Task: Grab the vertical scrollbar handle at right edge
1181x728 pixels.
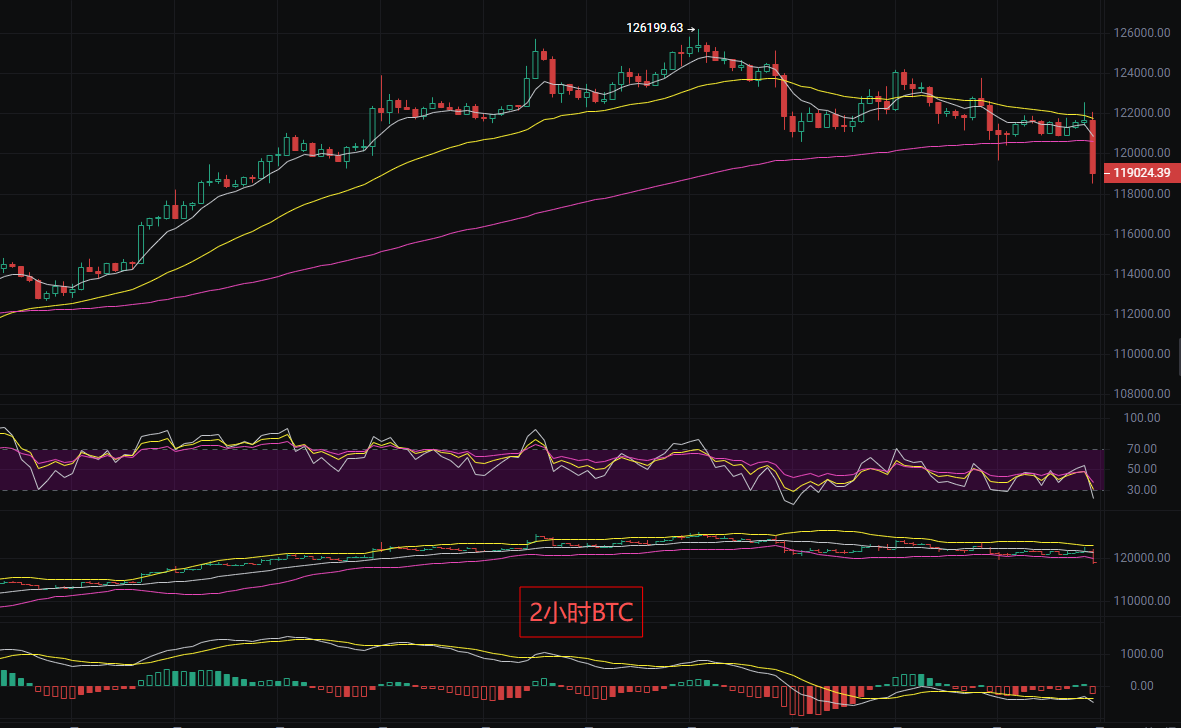Action: [x=1178, y=357]
